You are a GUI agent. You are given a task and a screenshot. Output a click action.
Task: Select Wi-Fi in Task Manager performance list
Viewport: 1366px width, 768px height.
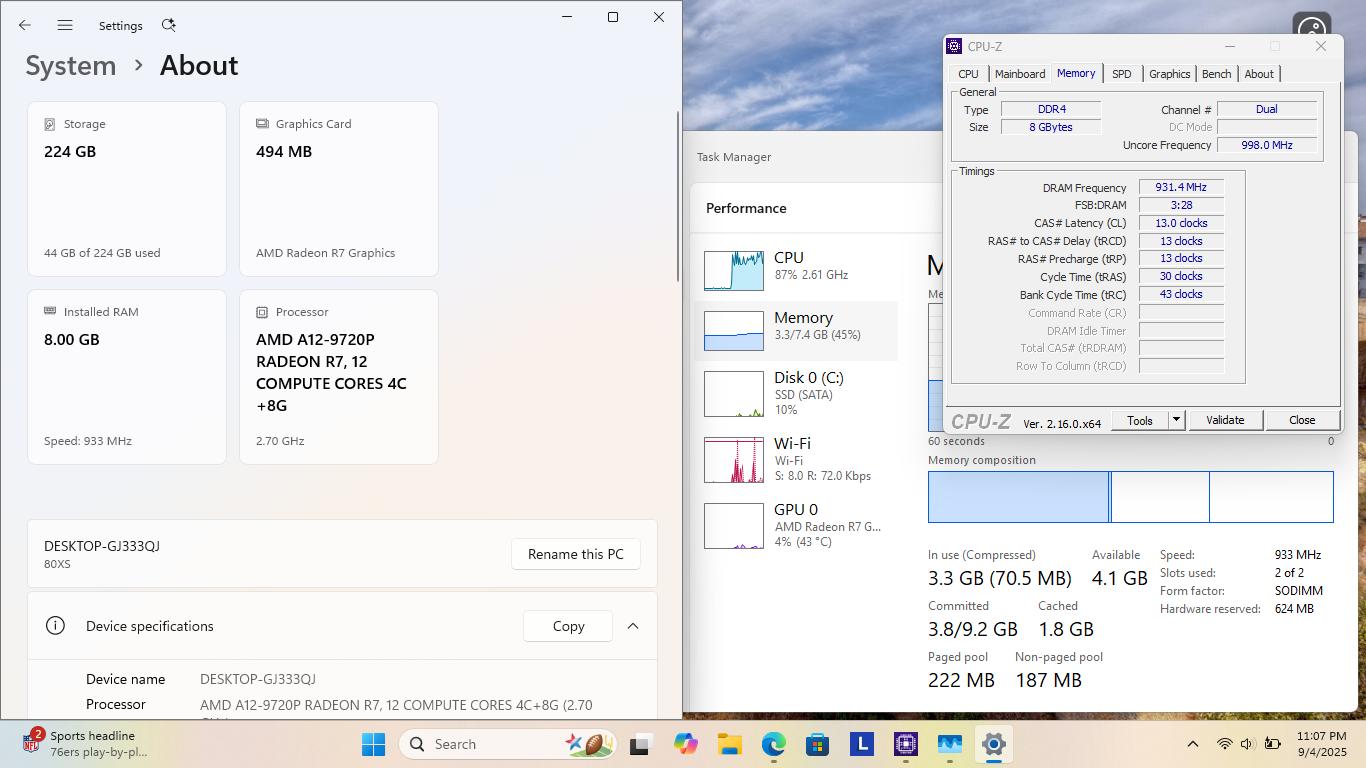point(796,459)
